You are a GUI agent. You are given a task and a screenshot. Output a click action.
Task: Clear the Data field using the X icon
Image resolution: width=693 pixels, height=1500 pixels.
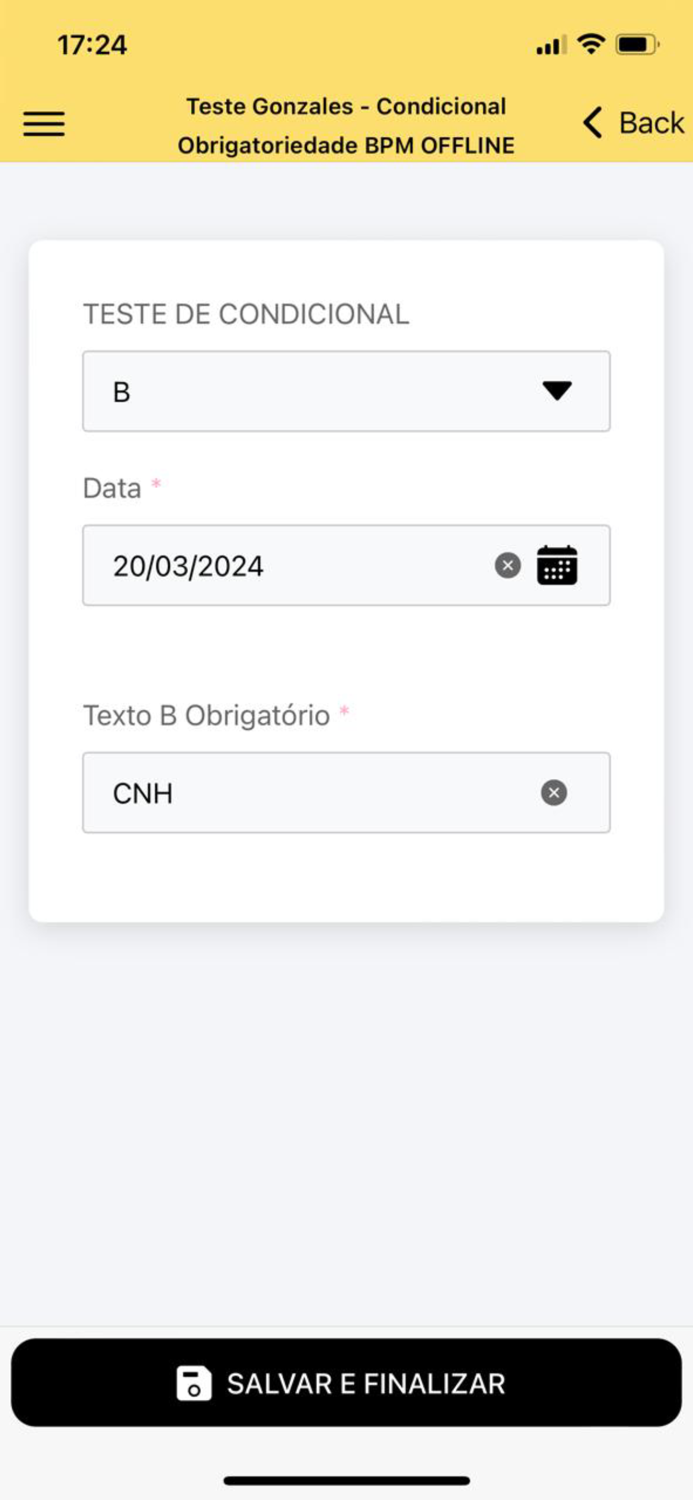pos(508,565)
